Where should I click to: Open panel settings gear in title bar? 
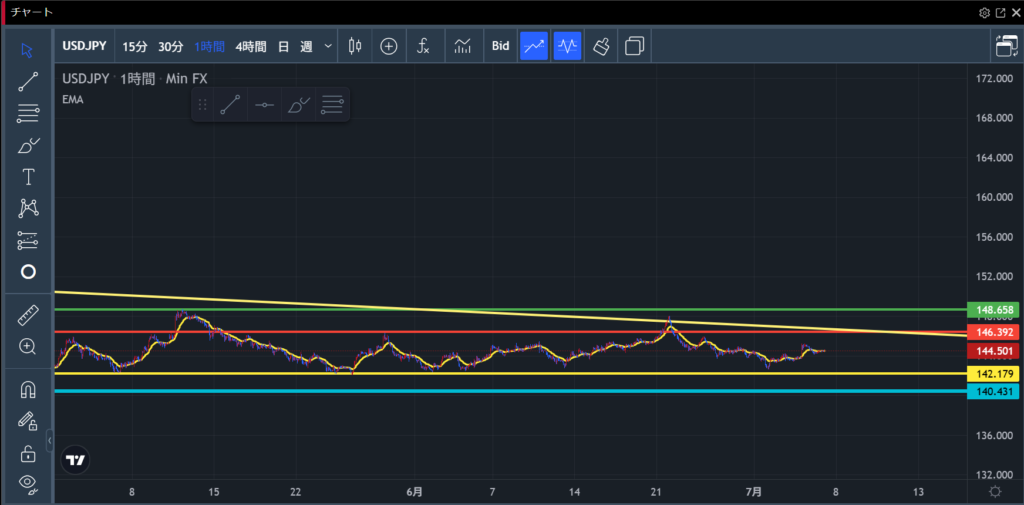(985, 12)
